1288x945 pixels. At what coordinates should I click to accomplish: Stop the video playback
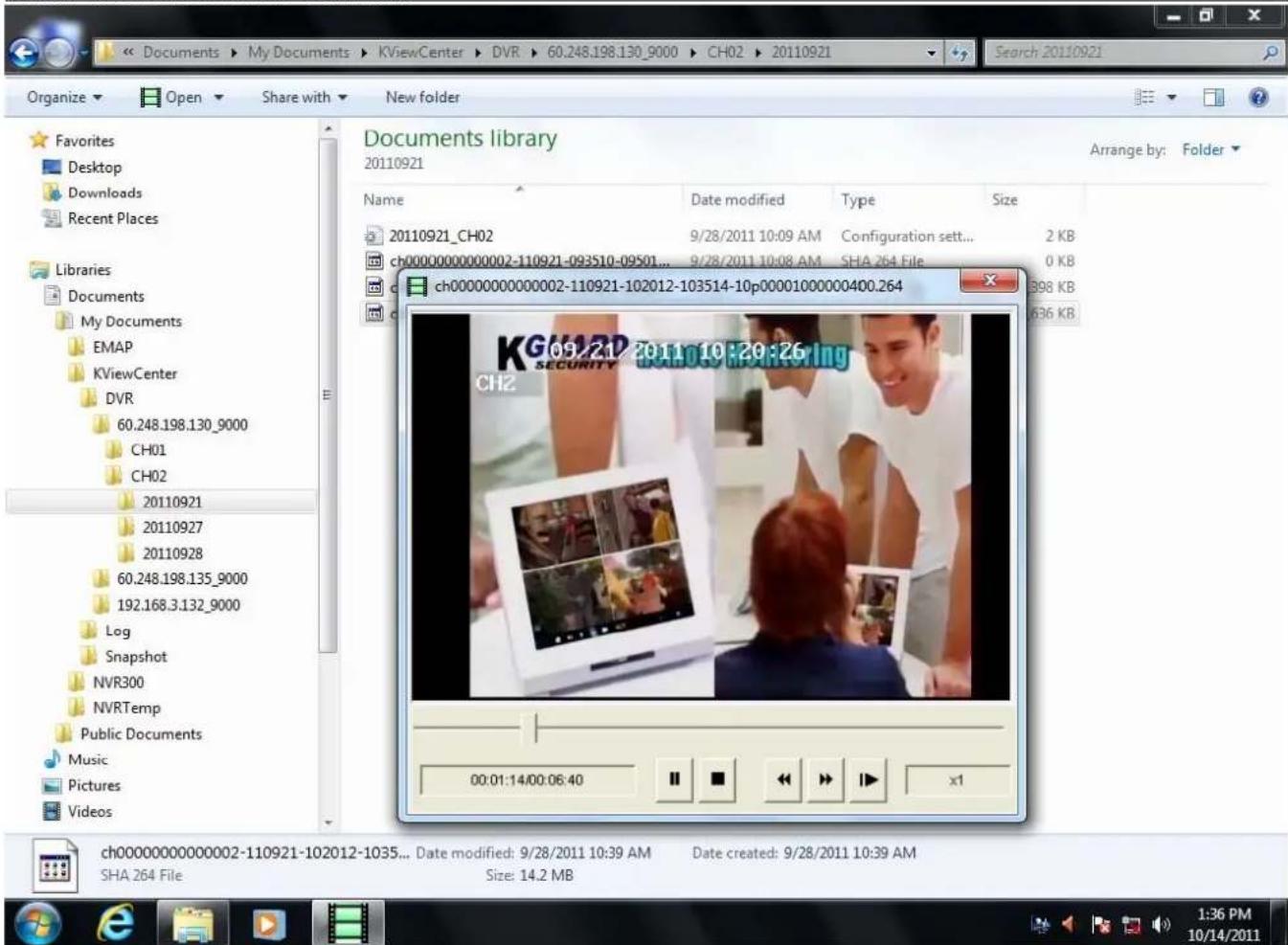717,779
